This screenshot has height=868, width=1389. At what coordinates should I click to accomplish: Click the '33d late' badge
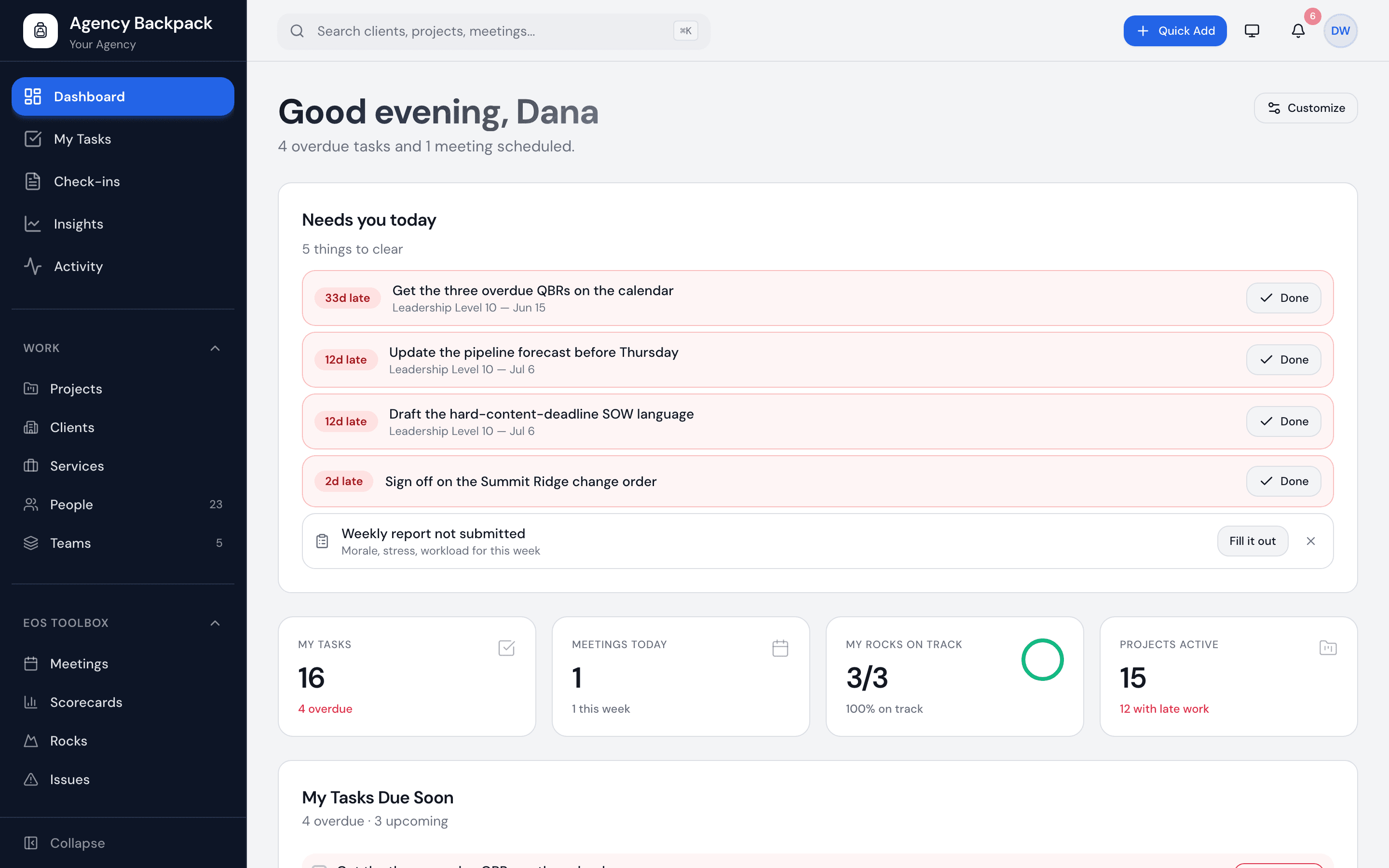347,298
